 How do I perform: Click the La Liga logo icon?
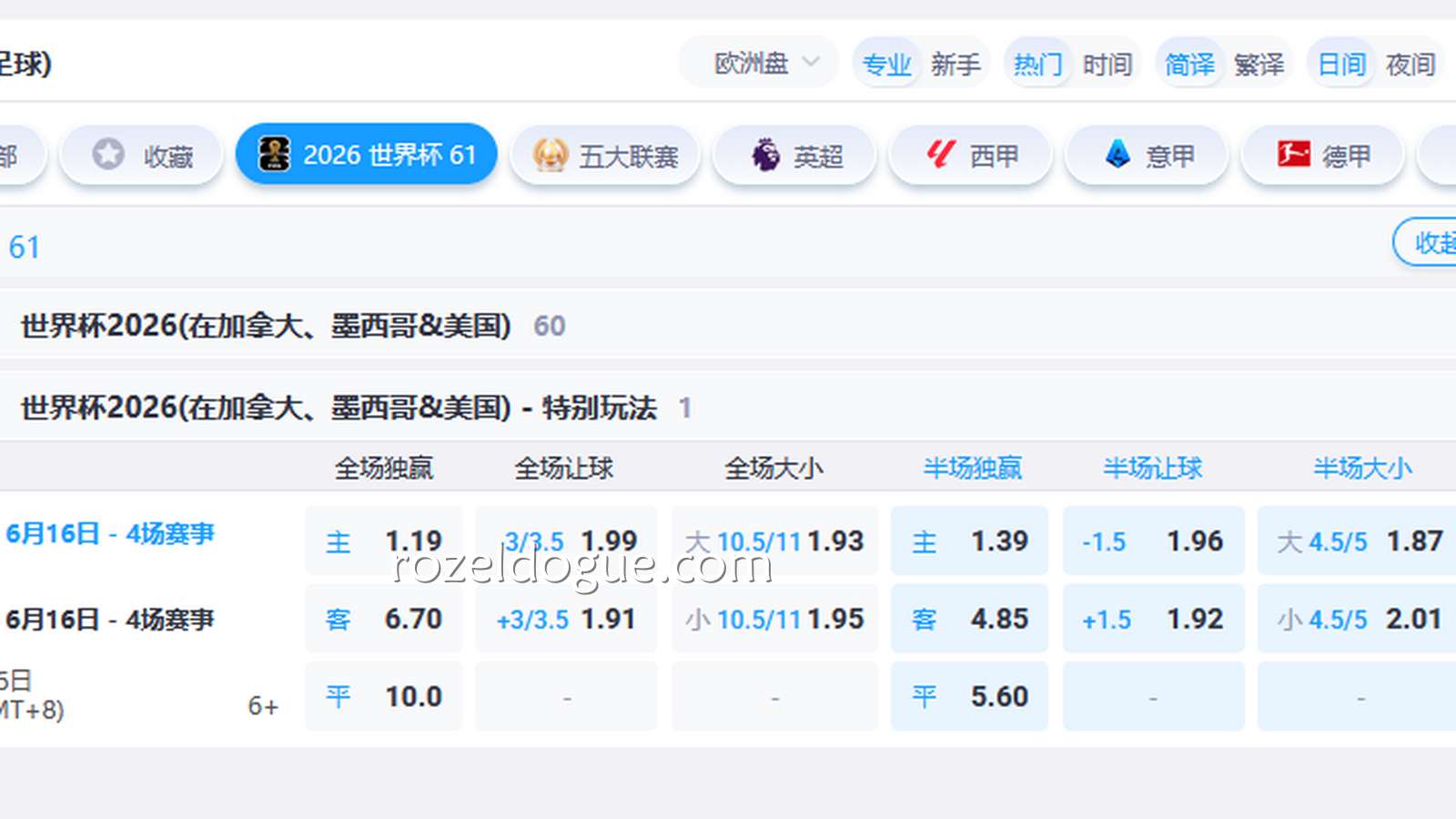(941, 155)
